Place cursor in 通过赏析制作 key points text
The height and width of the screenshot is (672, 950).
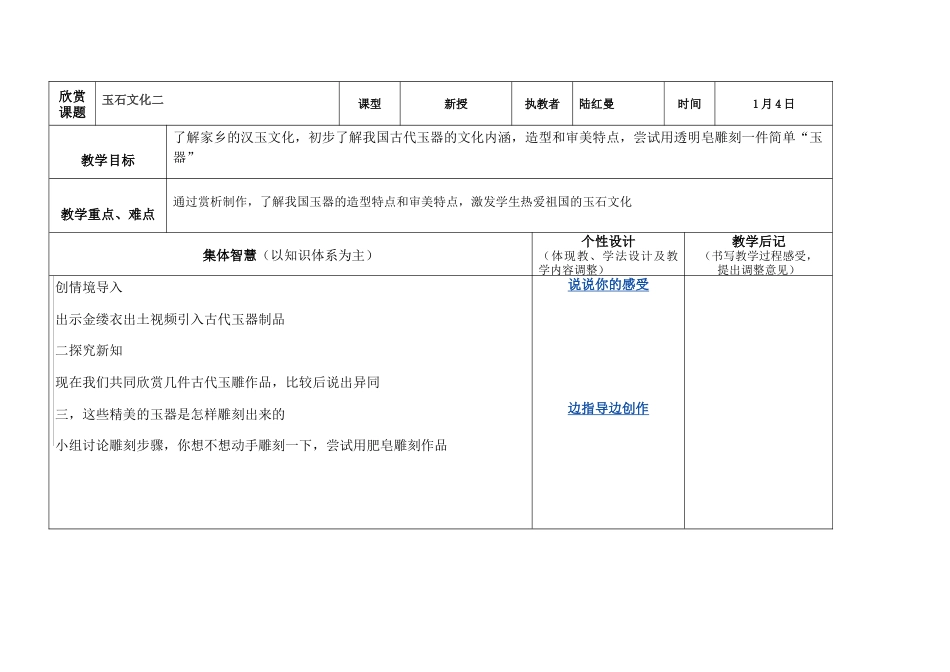point(402,201)
